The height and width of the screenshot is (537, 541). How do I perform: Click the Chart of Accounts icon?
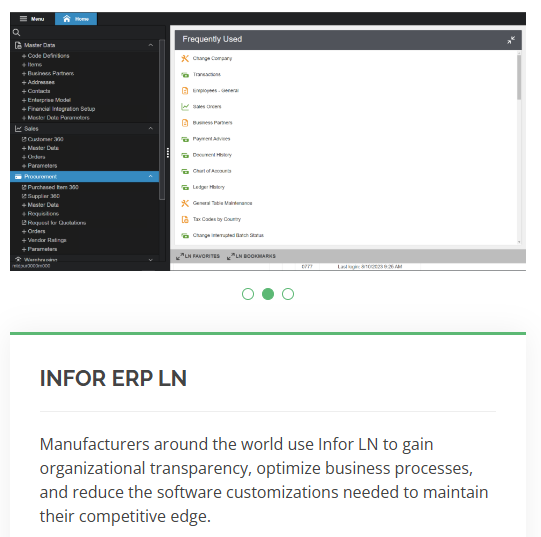click(x=185, y=171)
